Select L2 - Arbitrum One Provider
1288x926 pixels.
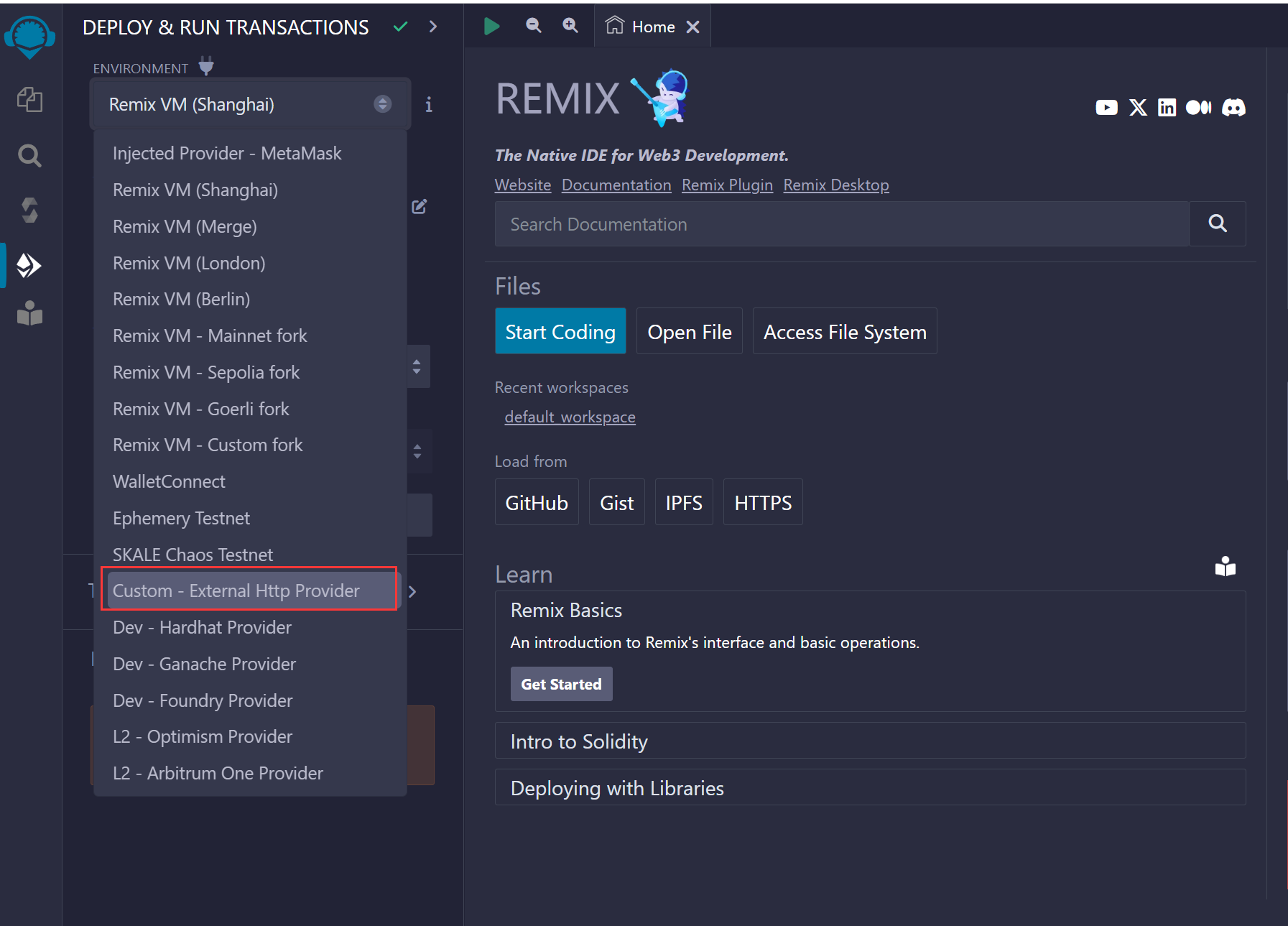click(250, 774)
